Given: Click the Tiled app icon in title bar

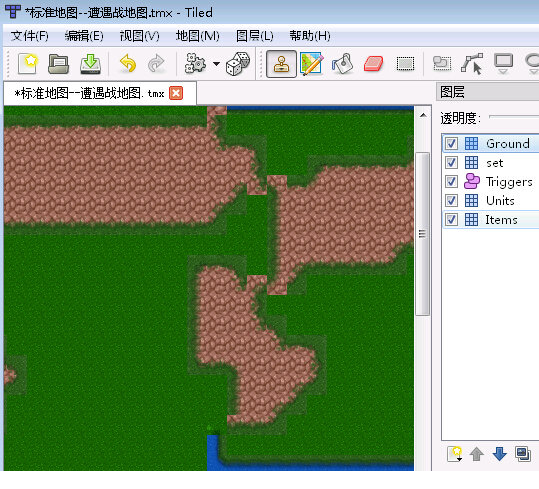Looking at the screenshot, I should (13, 11).
